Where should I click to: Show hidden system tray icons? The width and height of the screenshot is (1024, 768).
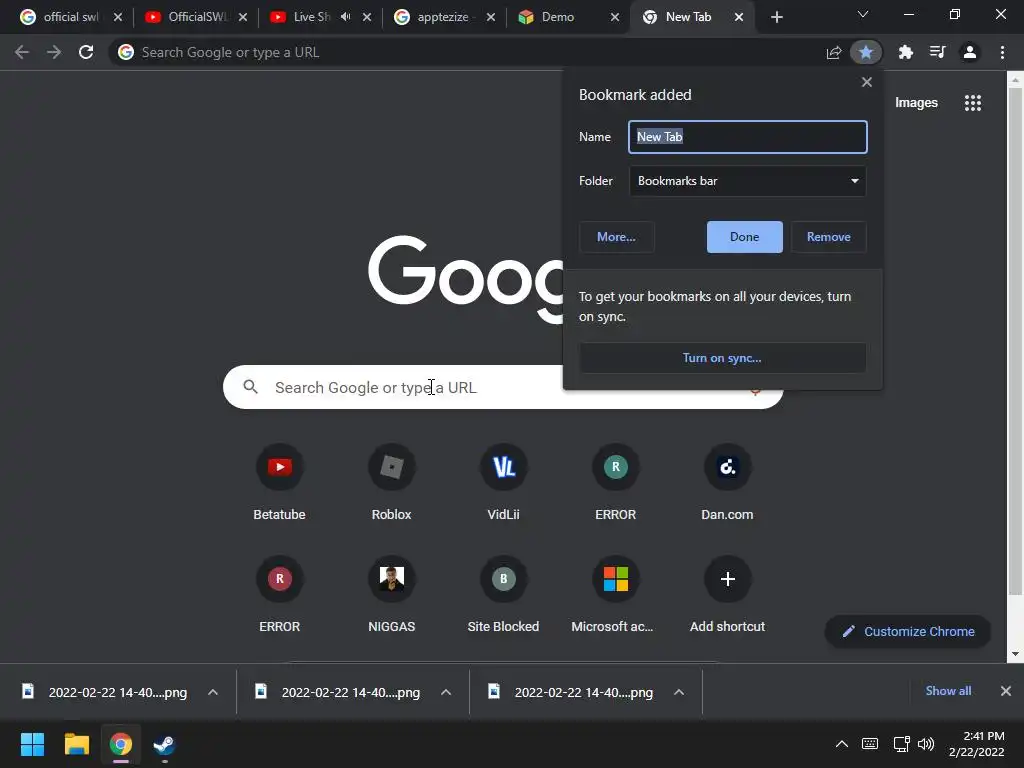842,744
